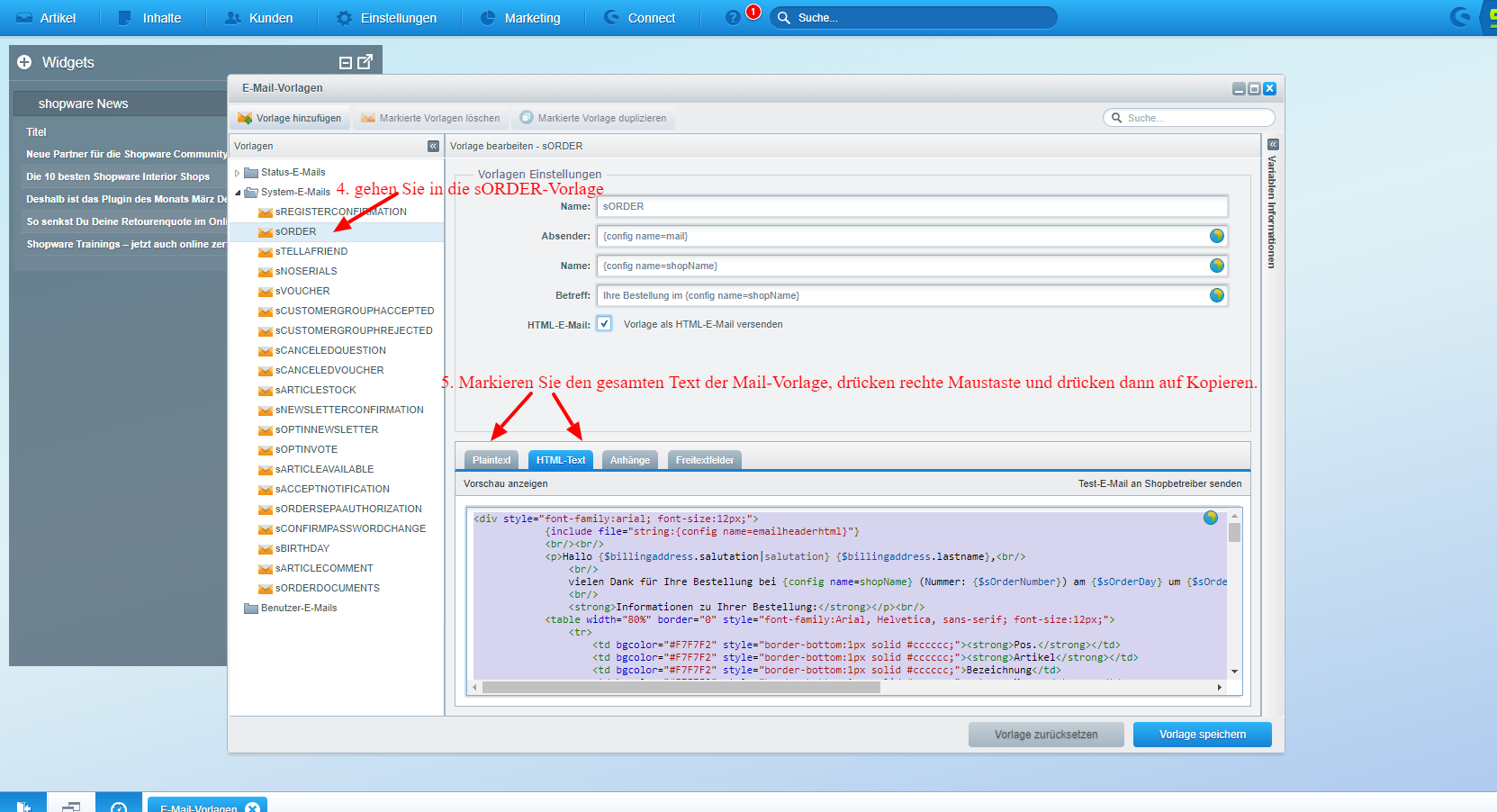The height and width of the screenshot is (812, 1497).
Task: Click Test-E-Mail an Shopbetreiber senden
Action: tap(1159, 483)
